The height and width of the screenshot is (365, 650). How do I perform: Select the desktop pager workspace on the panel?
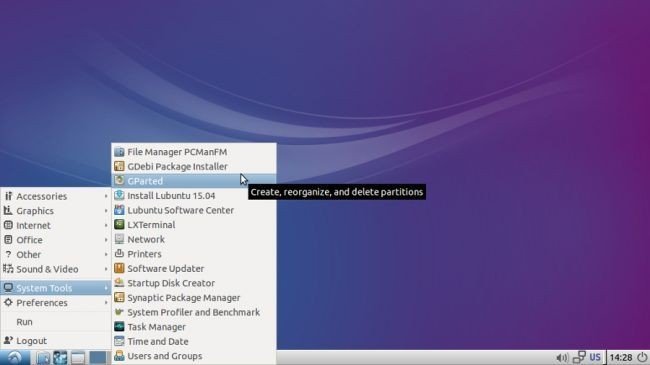98,358
